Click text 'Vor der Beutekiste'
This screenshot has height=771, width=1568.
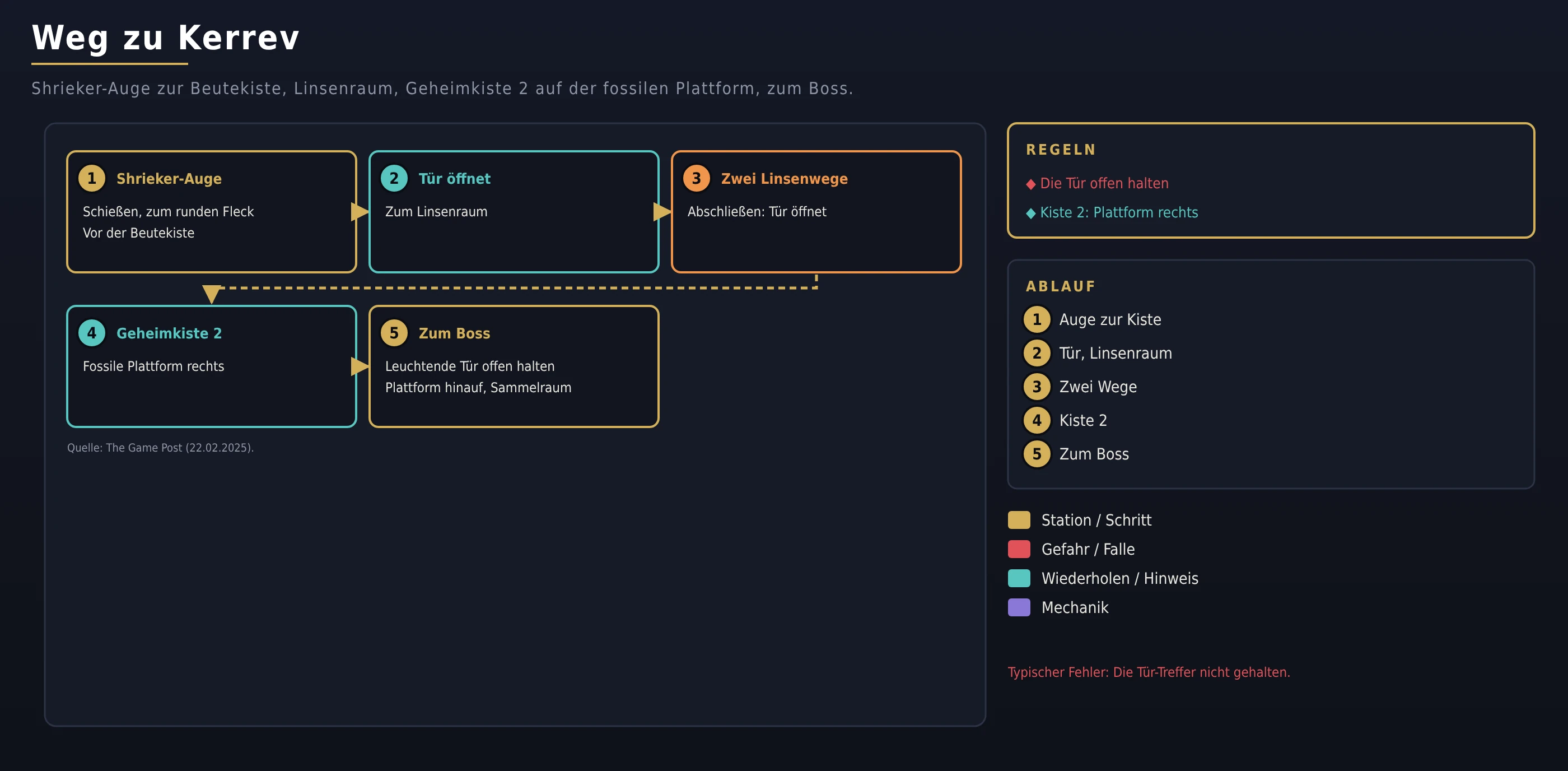[x=138, y=233]
